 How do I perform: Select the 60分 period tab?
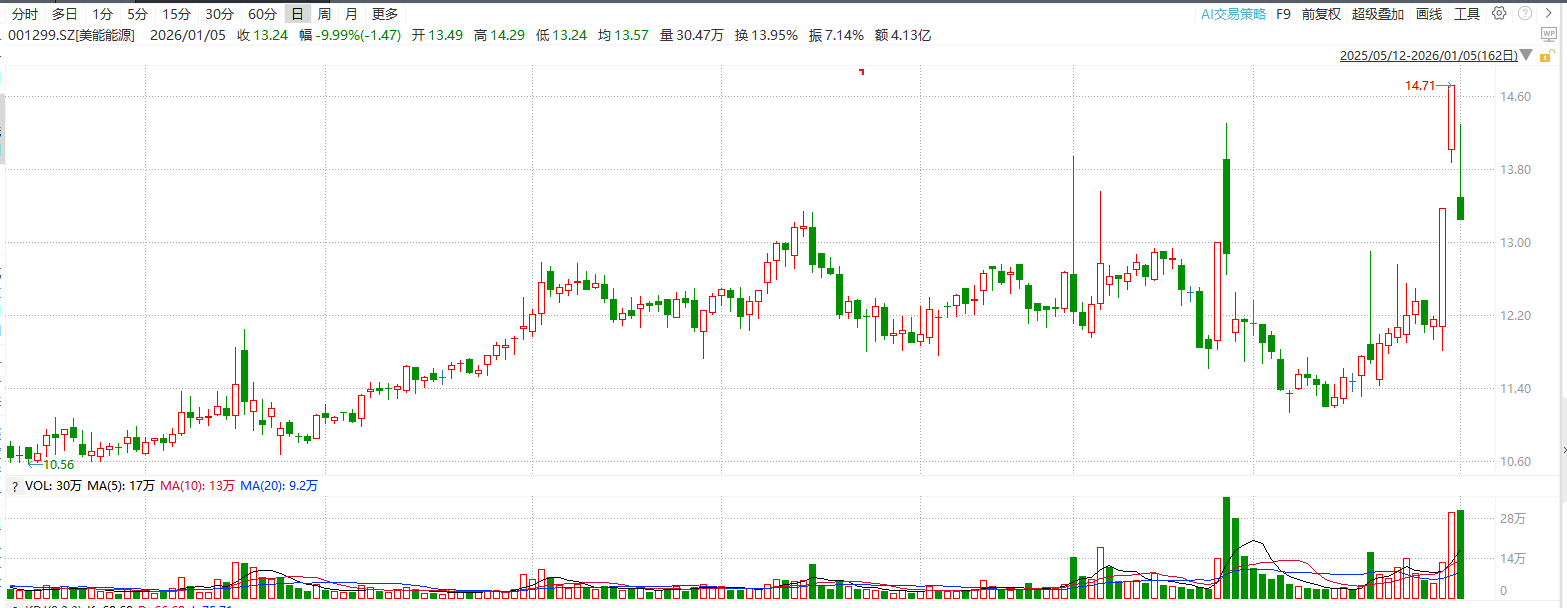pyautogui.click(x=262, y=14)
